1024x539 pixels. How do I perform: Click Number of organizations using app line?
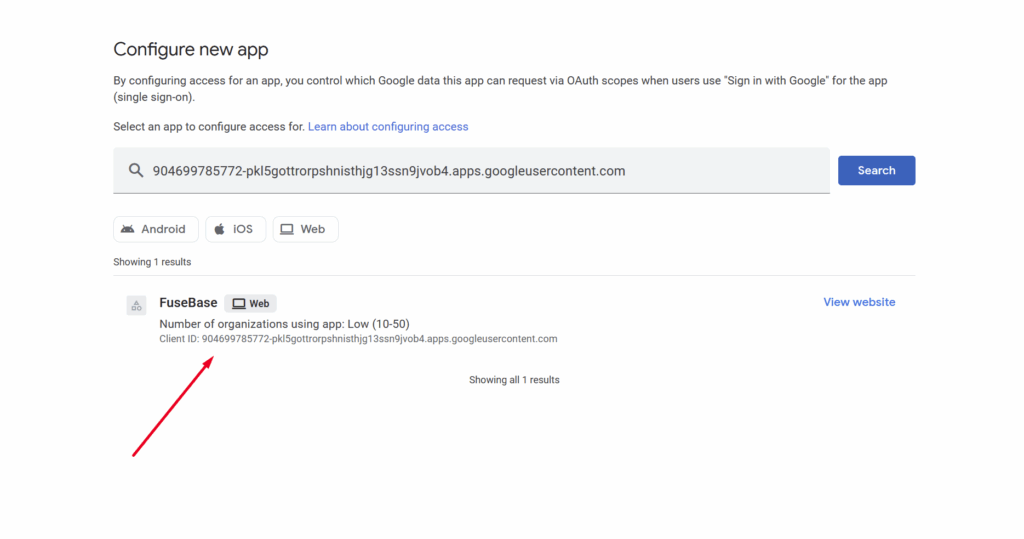(284, 324)
